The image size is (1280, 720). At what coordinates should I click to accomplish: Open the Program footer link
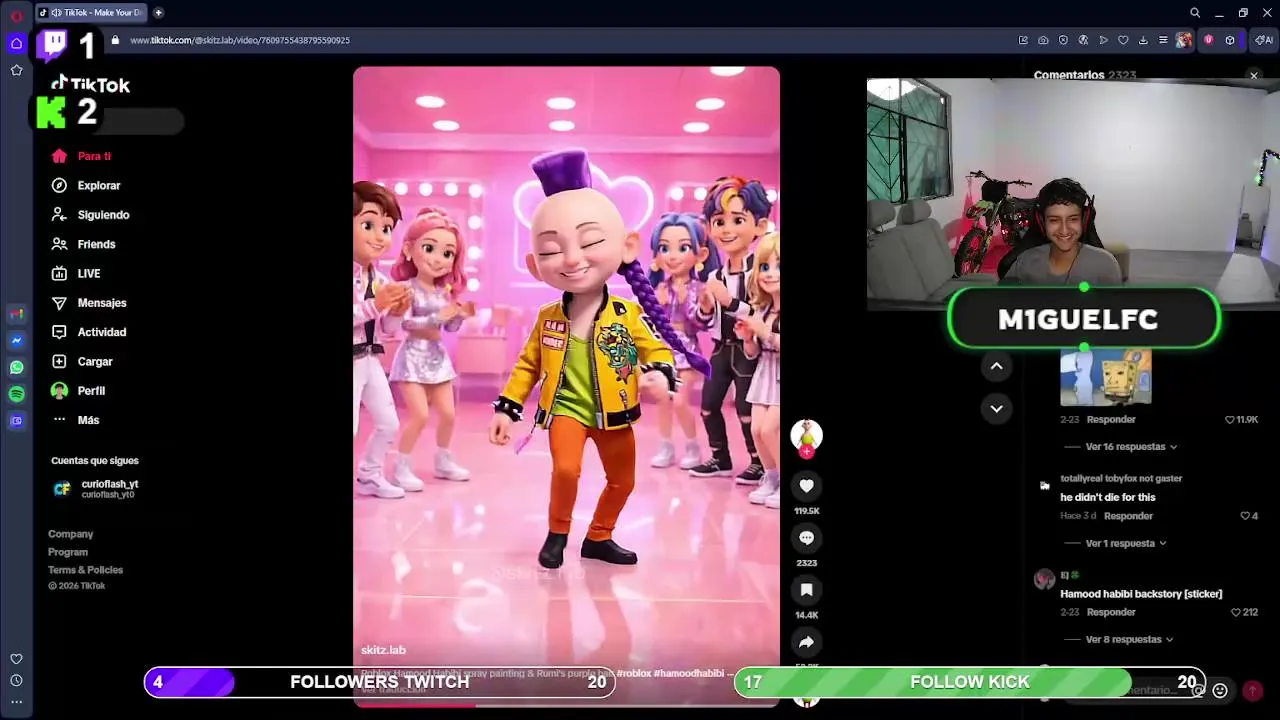[68, 552]
